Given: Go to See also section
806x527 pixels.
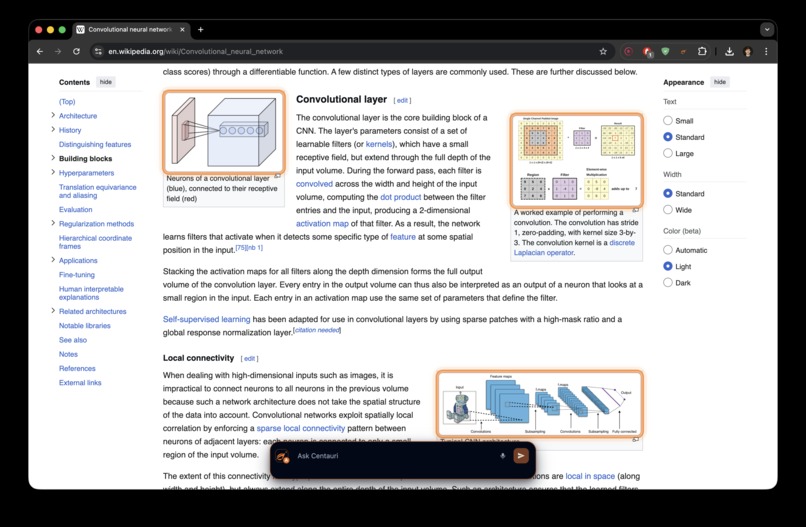Looking at the screenshot, I should (73, 340).
